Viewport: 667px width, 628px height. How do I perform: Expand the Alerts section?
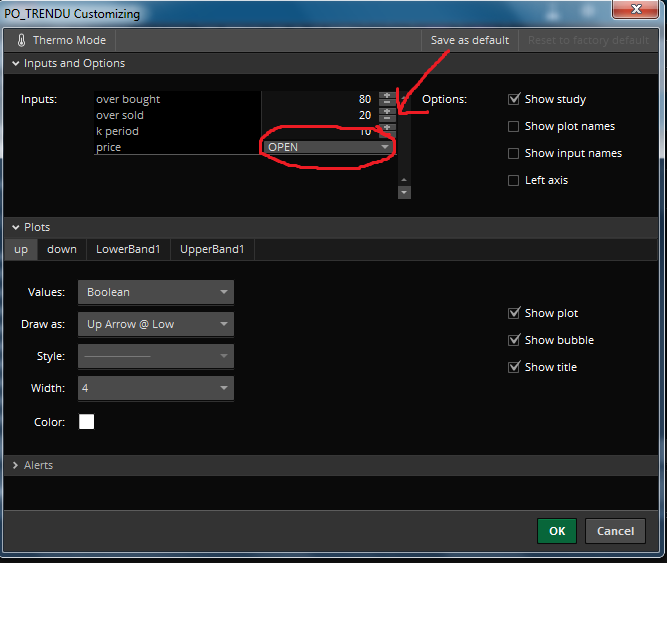coord(38,465)
